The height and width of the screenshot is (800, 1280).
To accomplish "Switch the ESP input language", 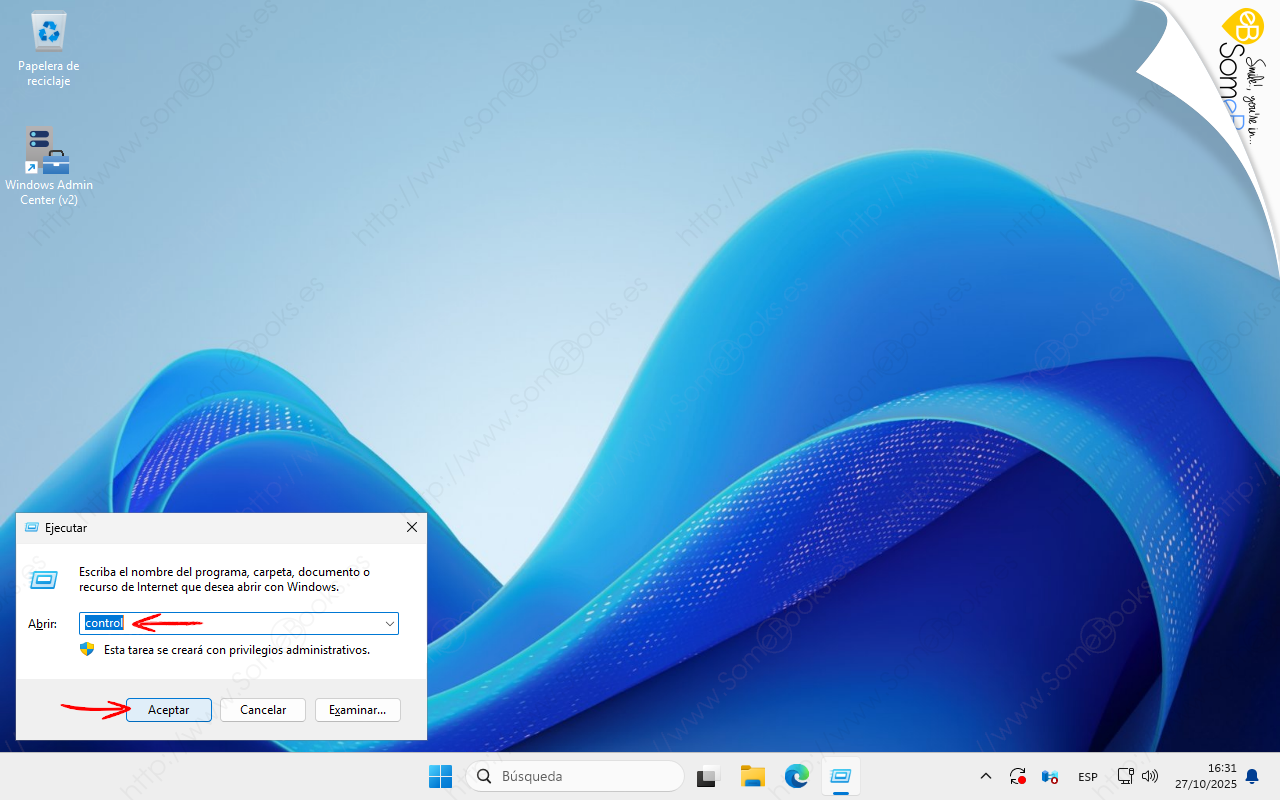I will [1087, 777].
